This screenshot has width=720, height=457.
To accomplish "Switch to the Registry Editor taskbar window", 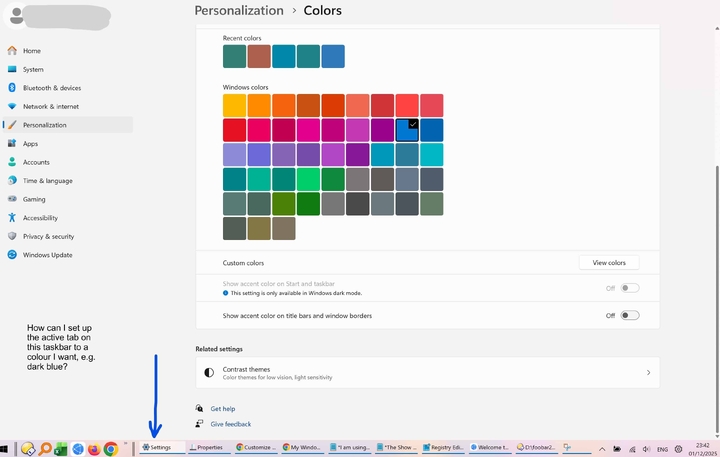I will (444, 447).
